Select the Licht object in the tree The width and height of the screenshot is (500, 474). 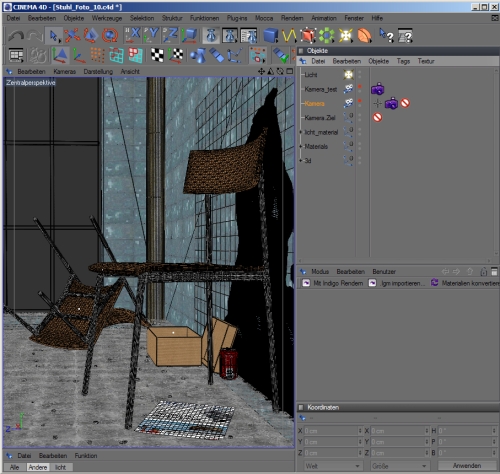[x=311, y=75]
